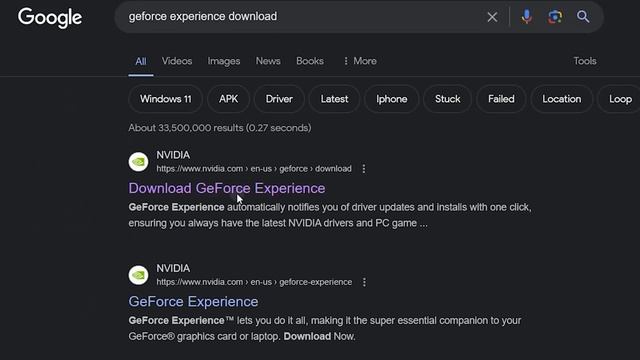
Task: Click into the search query input field
Action: 302,17
